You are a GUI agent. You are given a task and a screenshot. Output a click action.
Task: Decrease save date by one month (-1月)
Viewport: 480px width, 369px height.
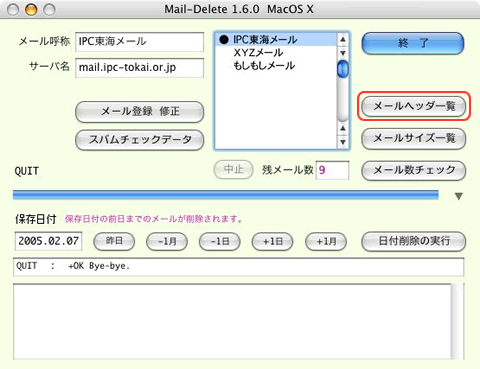point(167,241)
